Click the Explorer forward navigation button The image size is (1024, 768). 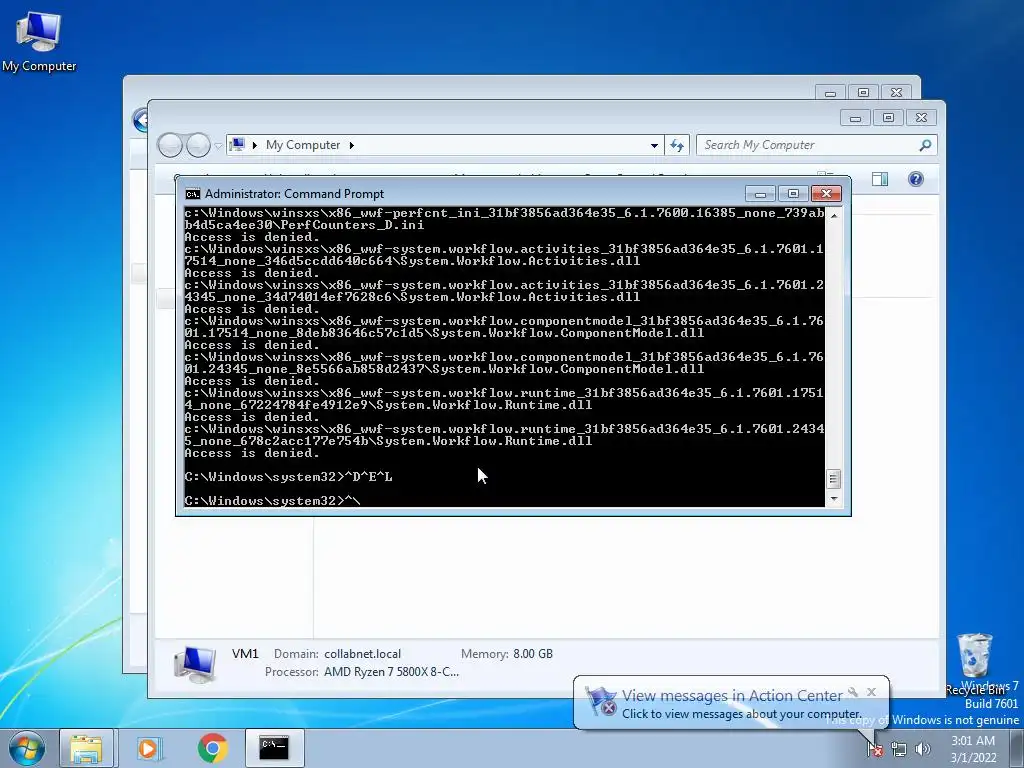click(198, 145)
